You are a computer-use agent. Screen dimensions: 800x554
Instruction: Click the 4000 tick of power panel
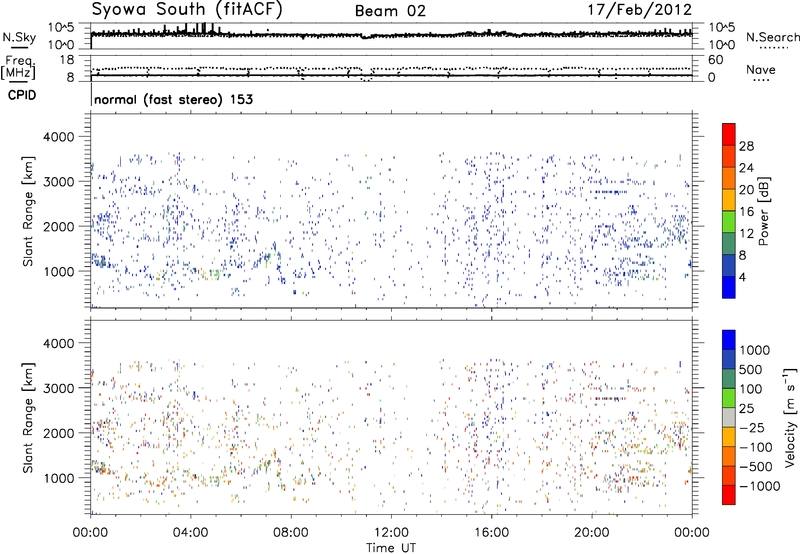pos(59,137)
